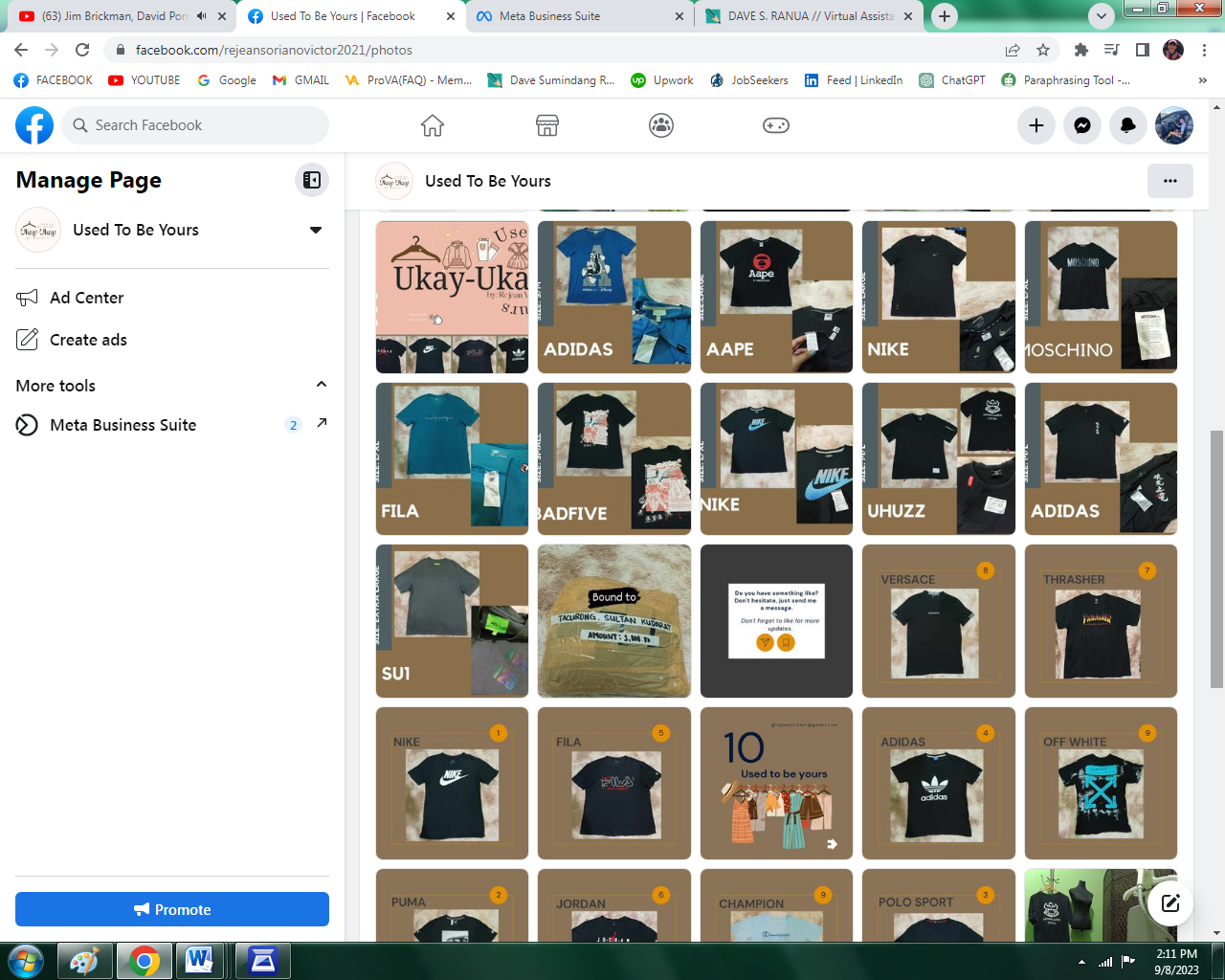Viewport: 1225px width, 980px height.
Task: Click the Used To Be Yours header avatar
Action: click(x=394, y=181)
